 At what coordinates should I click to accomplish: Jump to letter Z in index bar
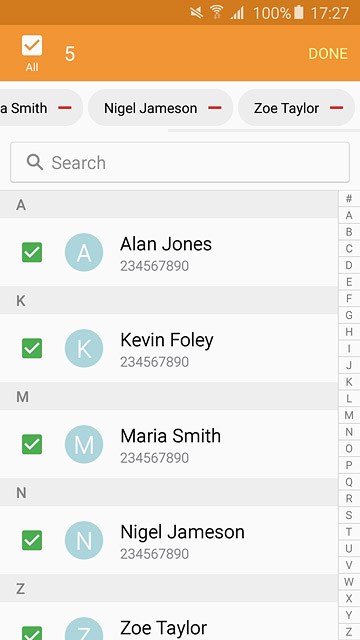[x=349, y=631]
